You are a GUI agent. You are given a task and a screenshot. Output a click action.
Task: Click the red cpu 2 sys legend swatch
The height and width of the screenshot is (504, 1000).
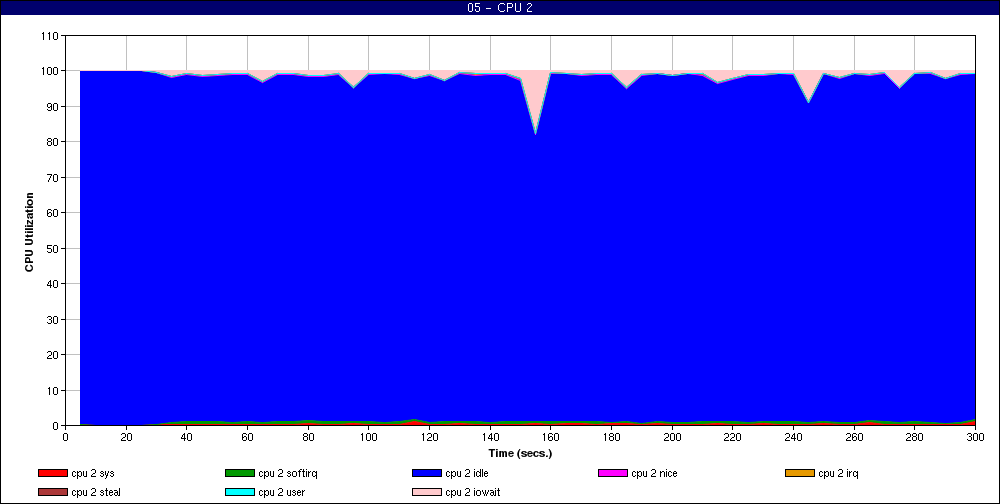53,473
